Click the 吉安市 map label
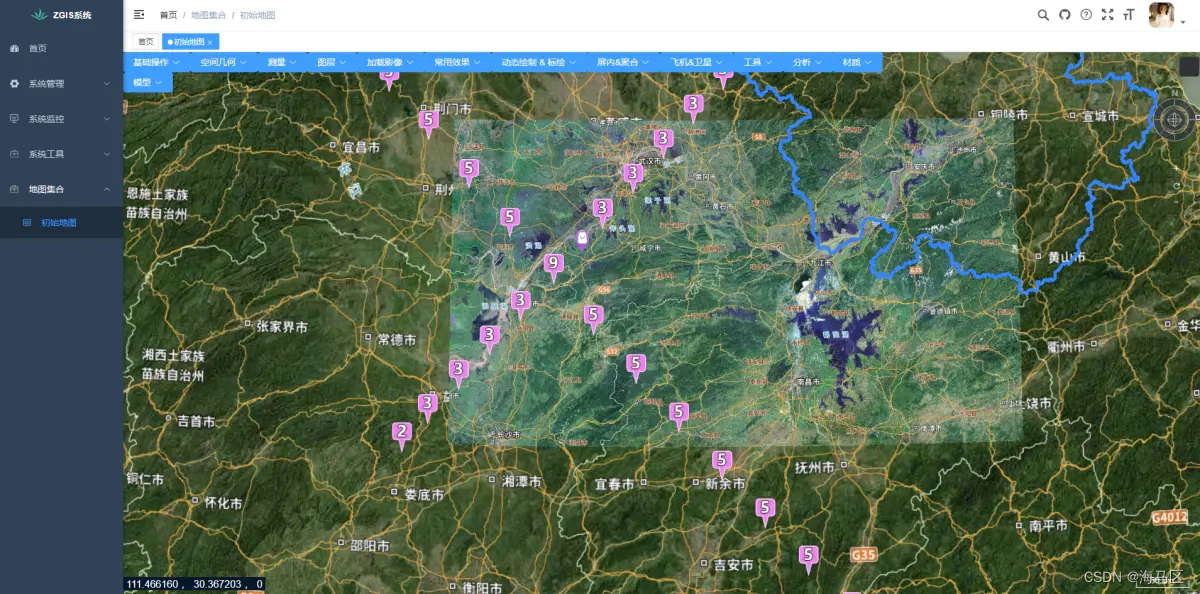The width and height of the screenshot is (1200, 594). pos(733,565)
